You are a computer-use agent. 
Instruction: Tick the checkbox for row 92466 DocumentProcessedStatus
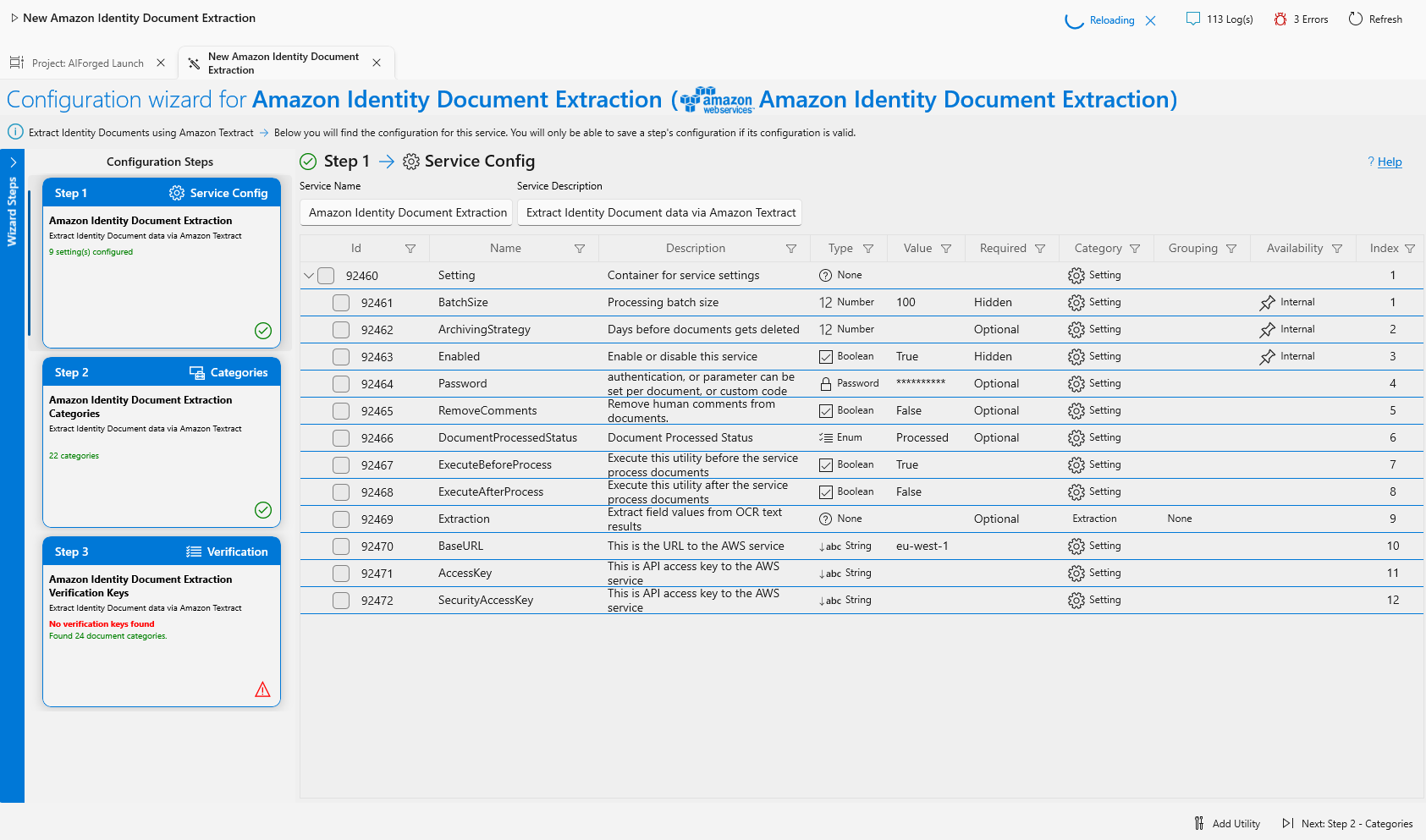(x=341, y=438)
